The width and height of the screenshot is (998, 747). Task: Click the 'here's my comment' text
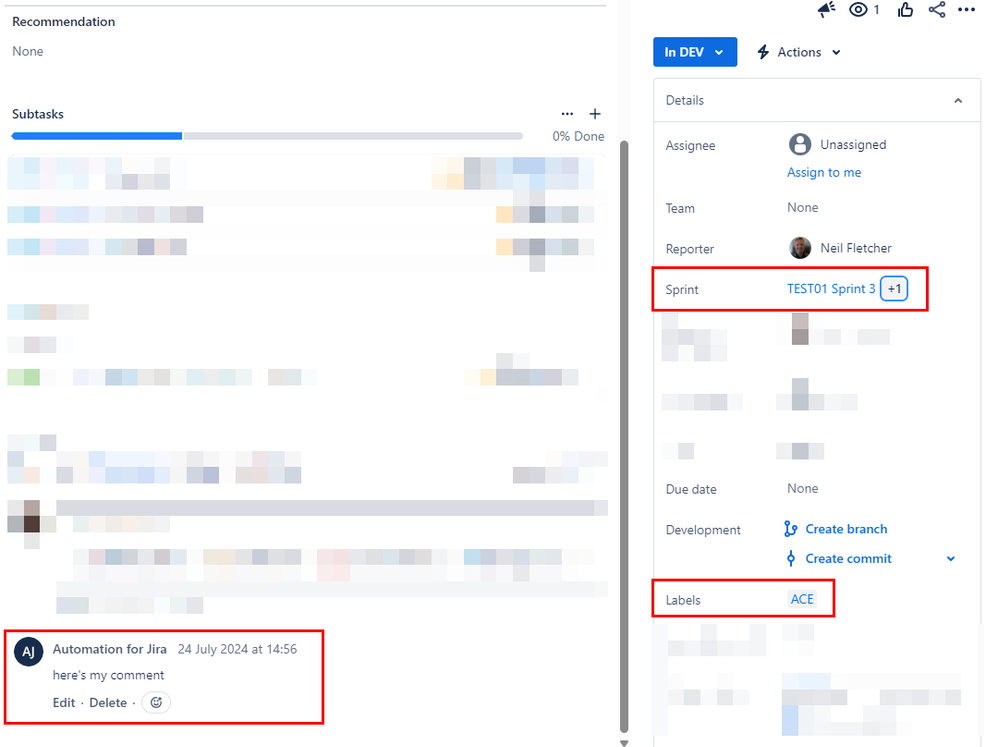[x=108, y=675]
